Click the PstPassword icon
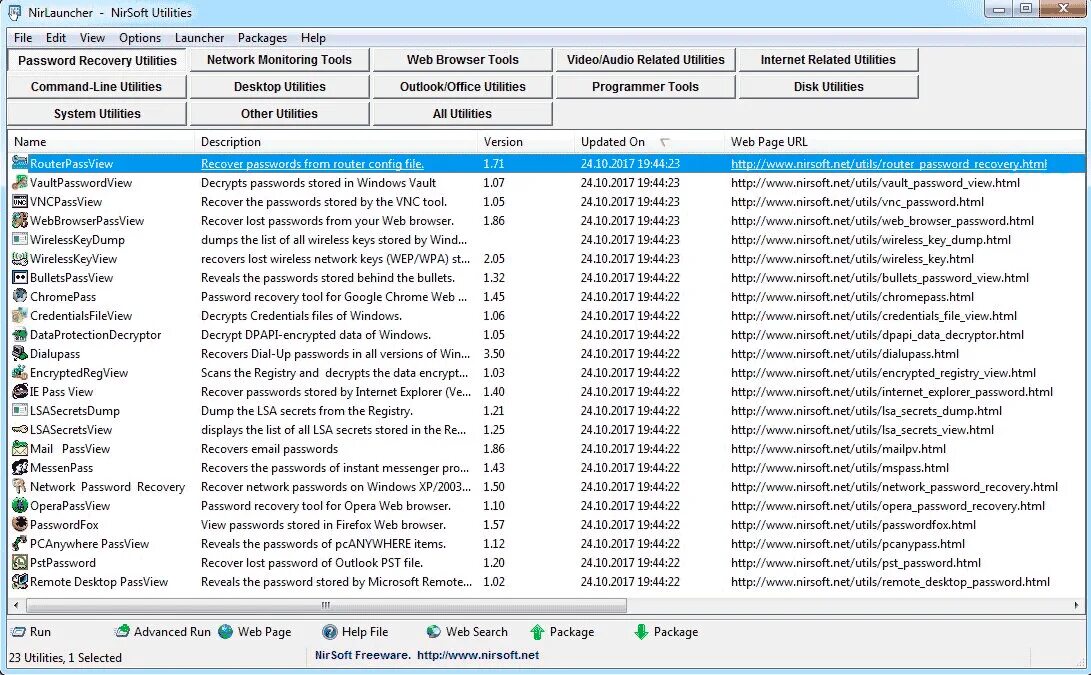 pyautogui.click(x=19, y=563)
